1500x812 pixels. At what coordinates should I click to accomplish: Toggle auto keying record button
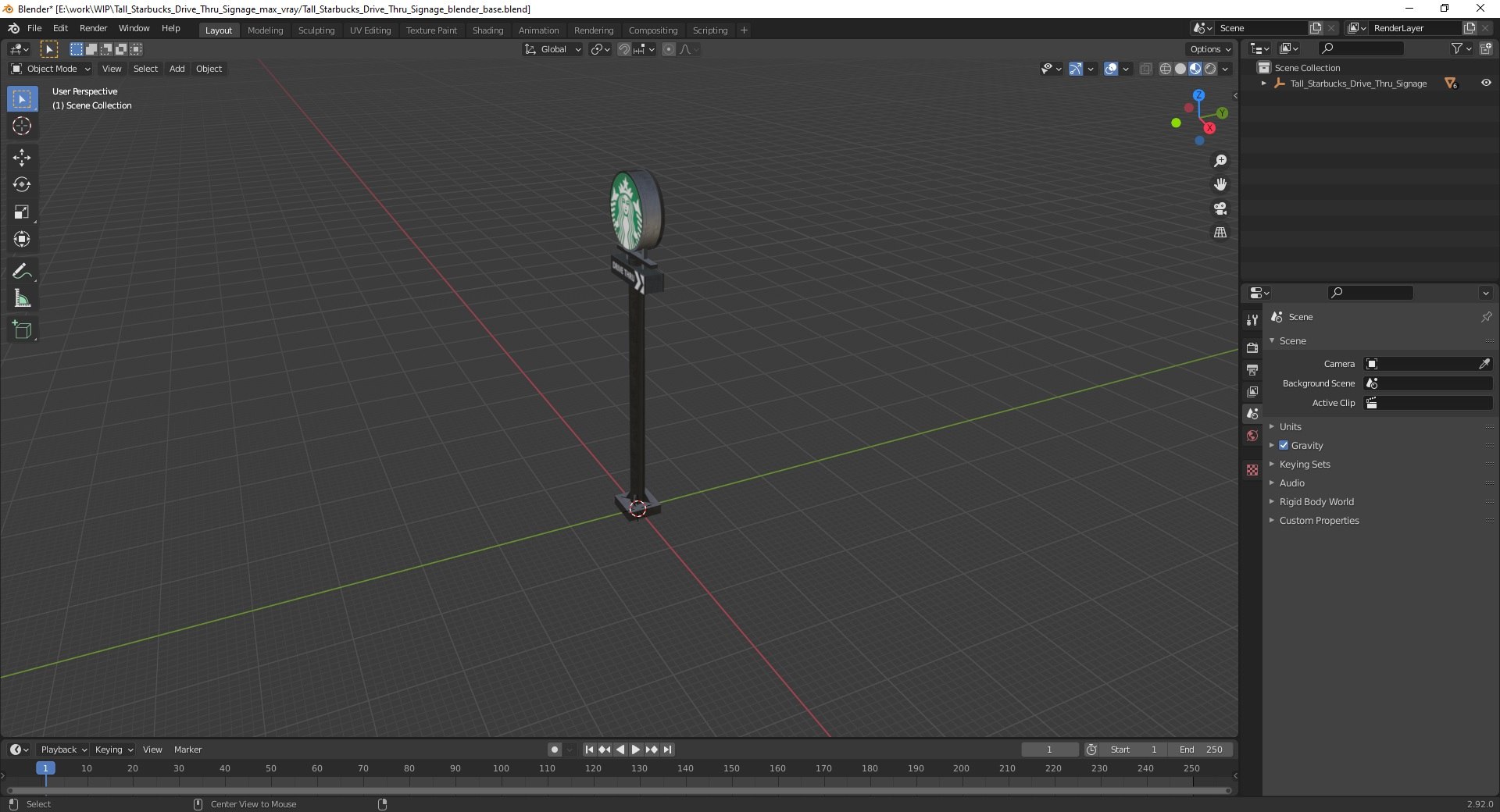pos(555,750)
